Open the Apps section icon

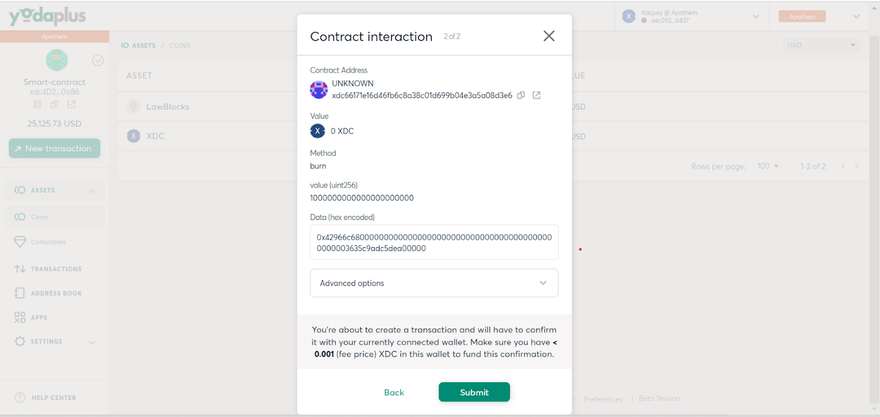20,317
